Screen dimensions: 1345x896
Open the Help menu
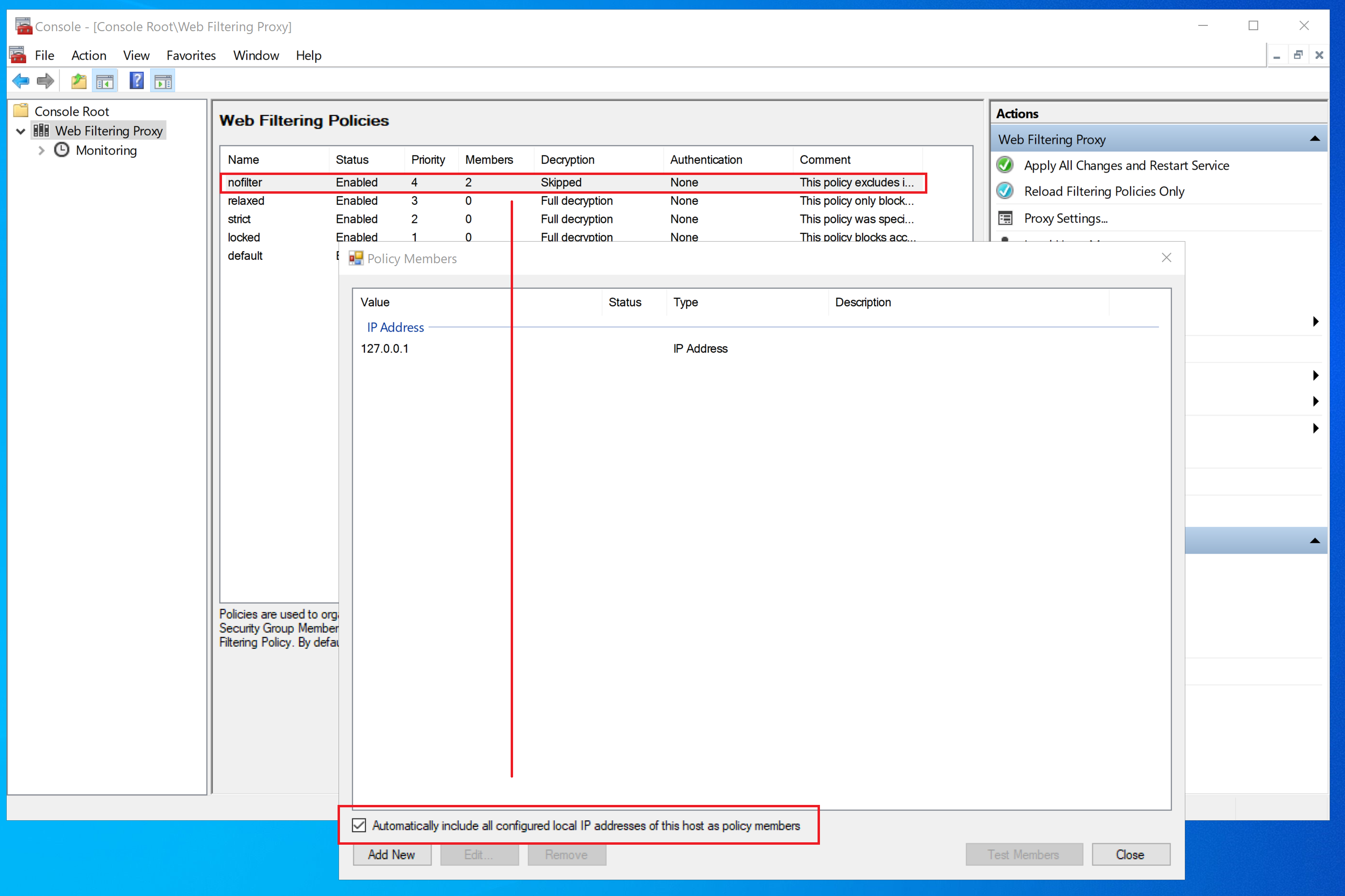[x=308, y=56]
